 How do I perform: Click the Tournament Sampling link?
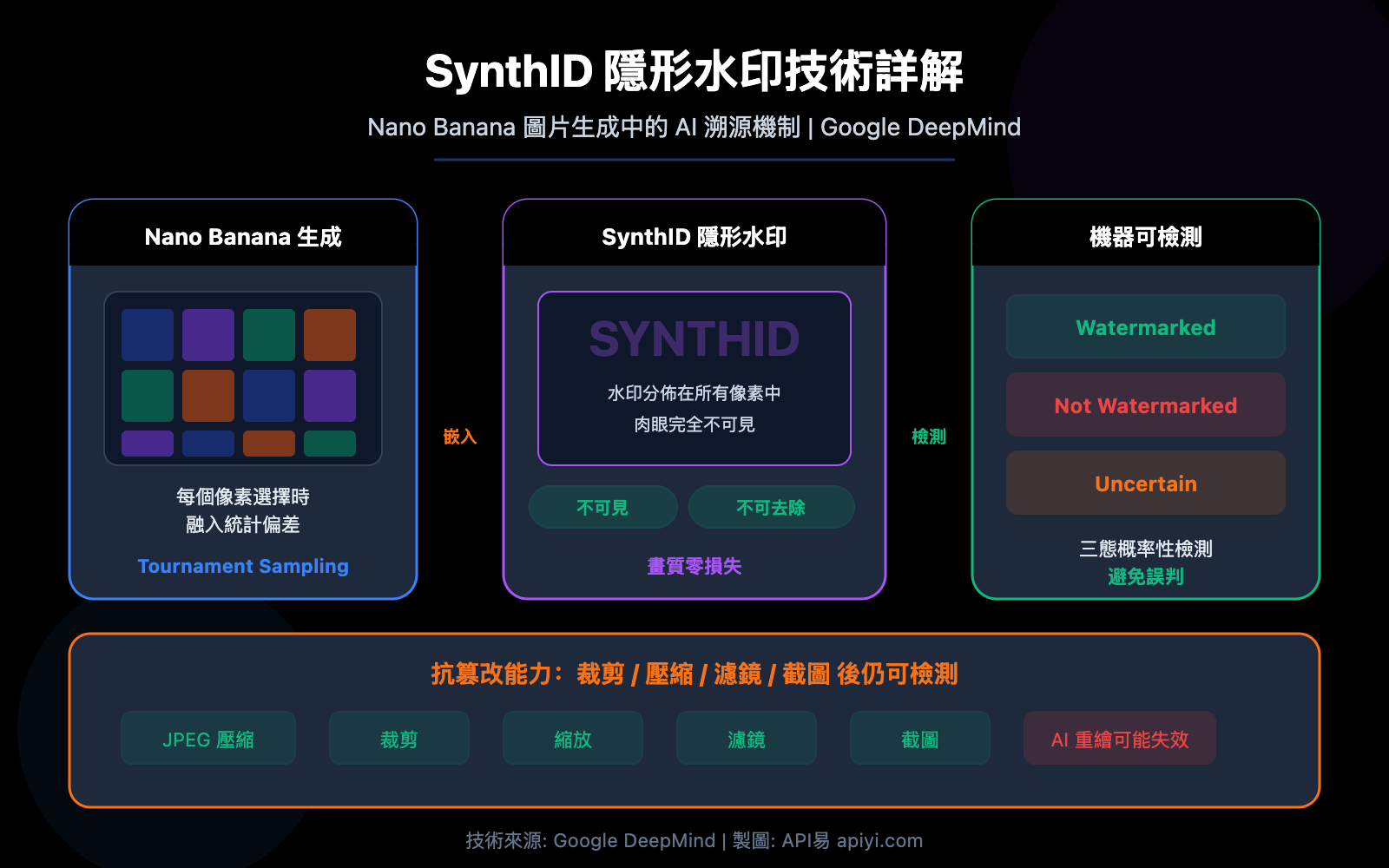242,566
